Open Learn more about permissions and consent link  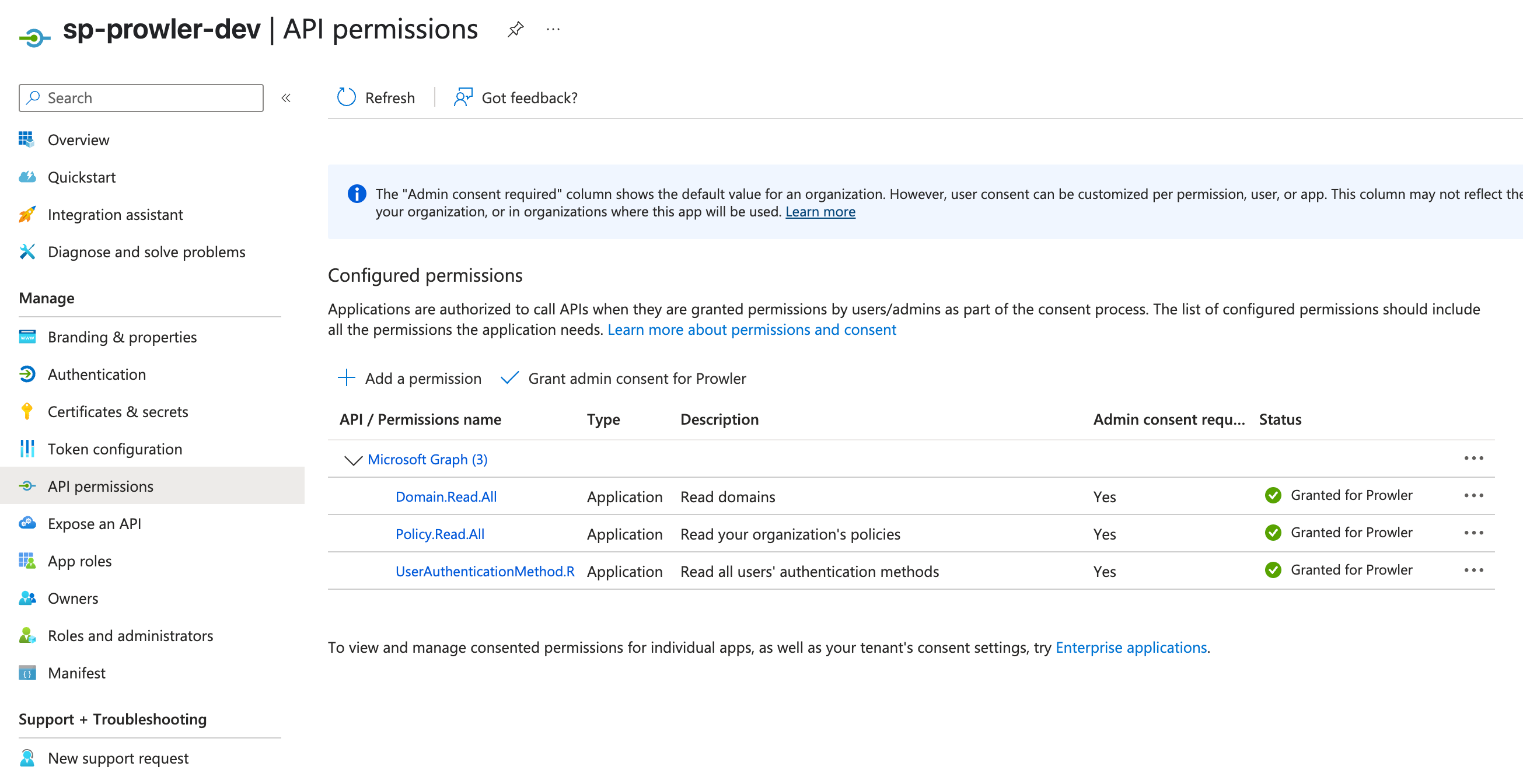pos(752,329)
